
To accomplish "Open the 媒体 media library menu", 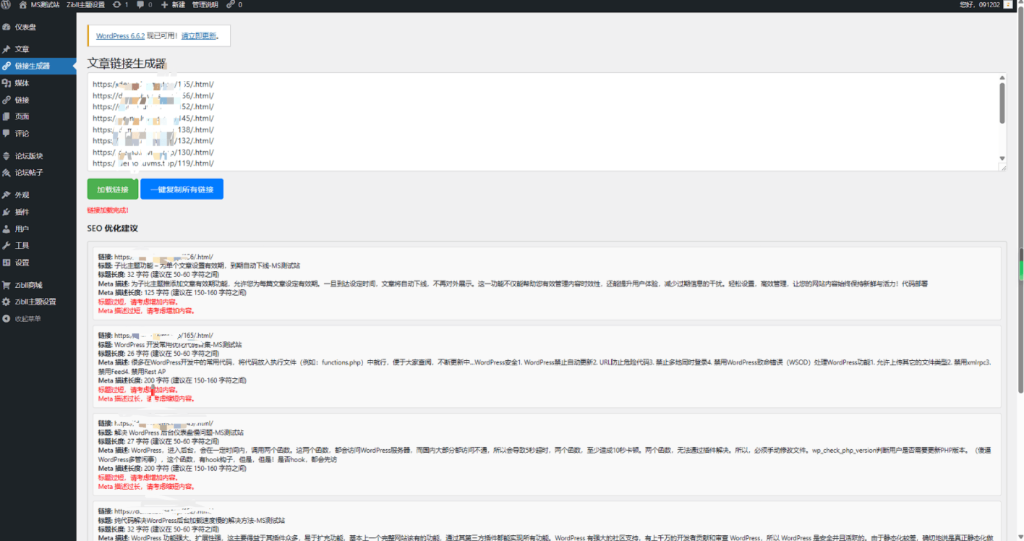I will (22, 83).
